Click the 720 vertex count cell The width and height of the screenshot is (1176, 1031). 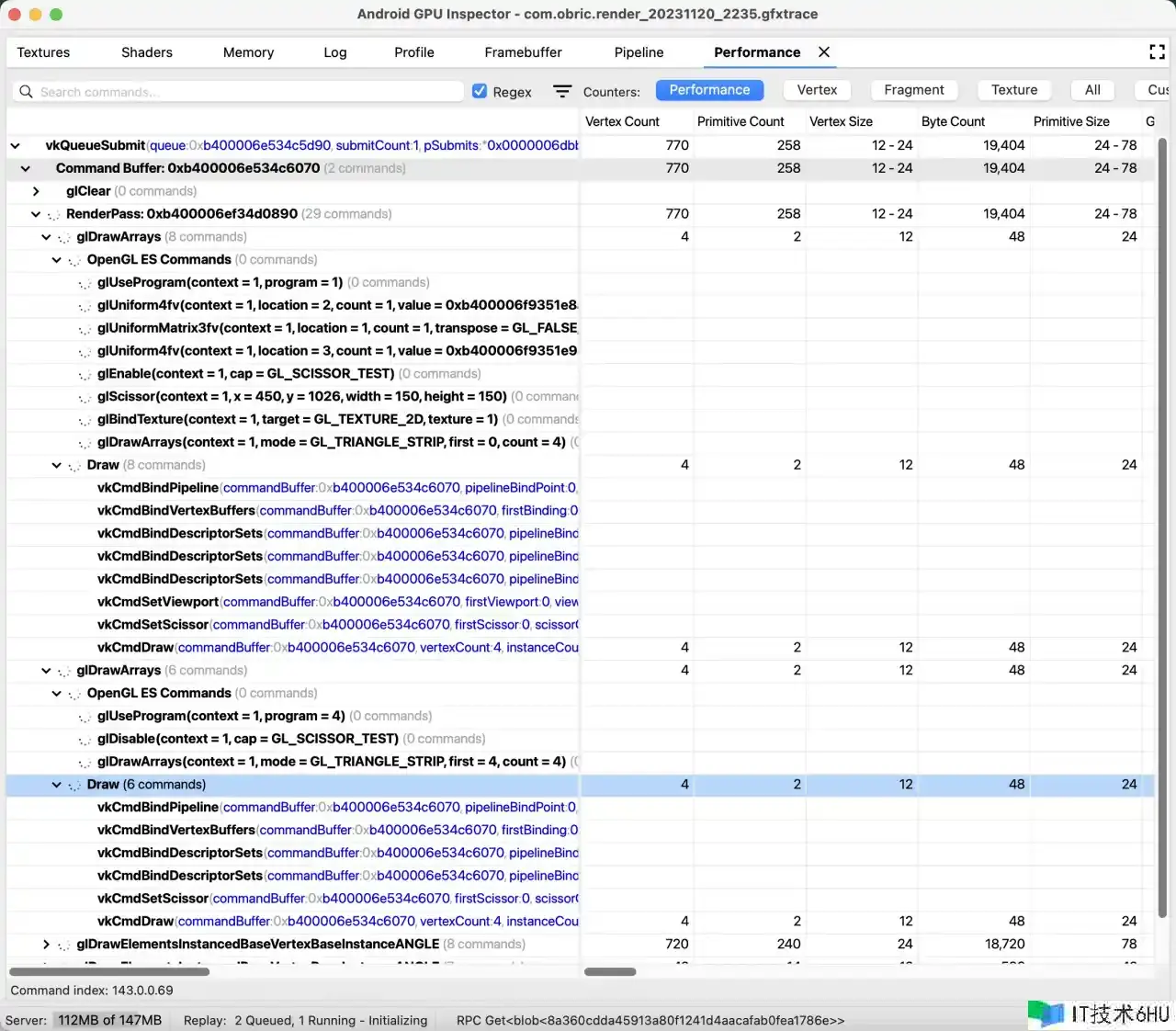(x=677, y=944)
